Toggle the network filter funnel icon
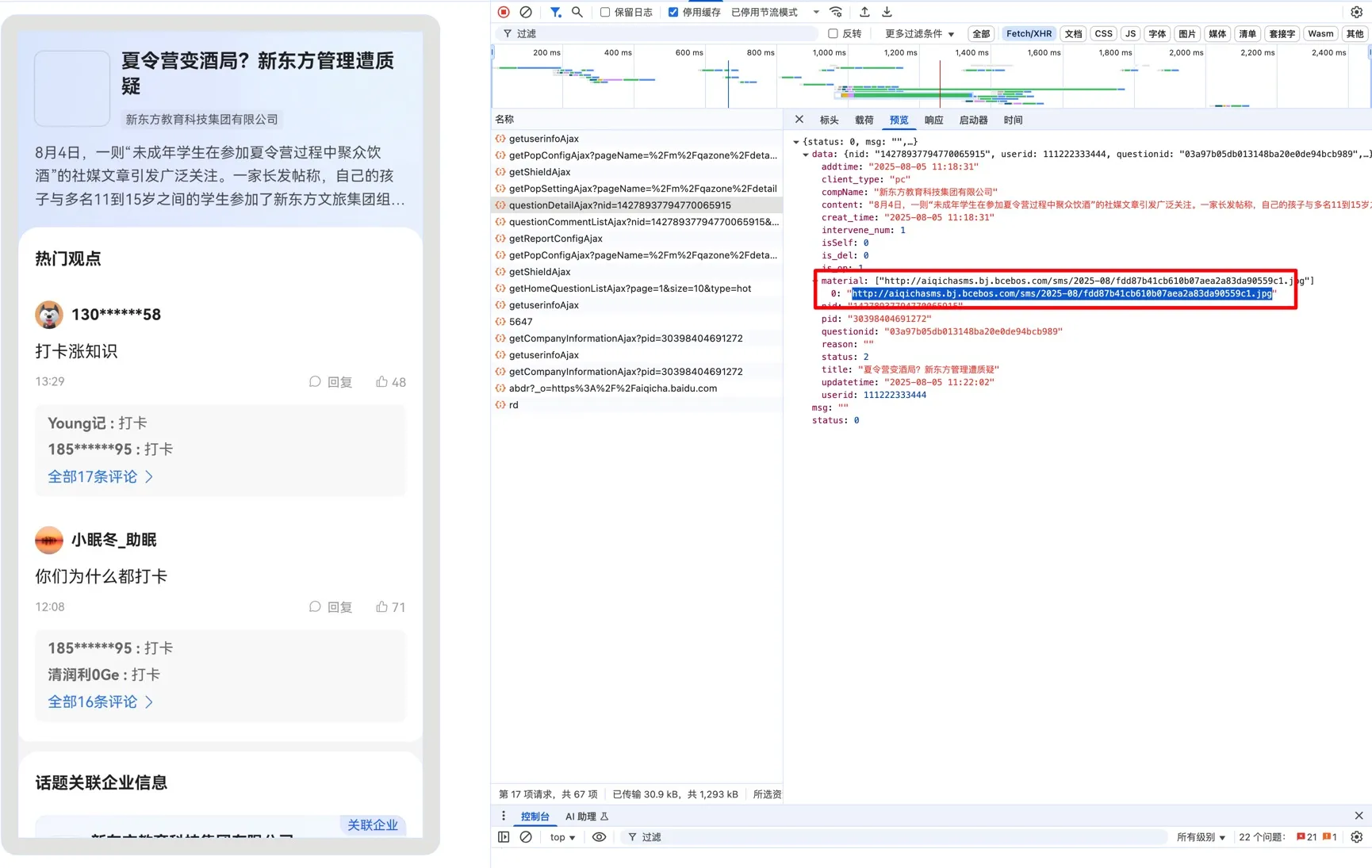The width and height of the screenshot is (1372, 868). click(555, 12)
